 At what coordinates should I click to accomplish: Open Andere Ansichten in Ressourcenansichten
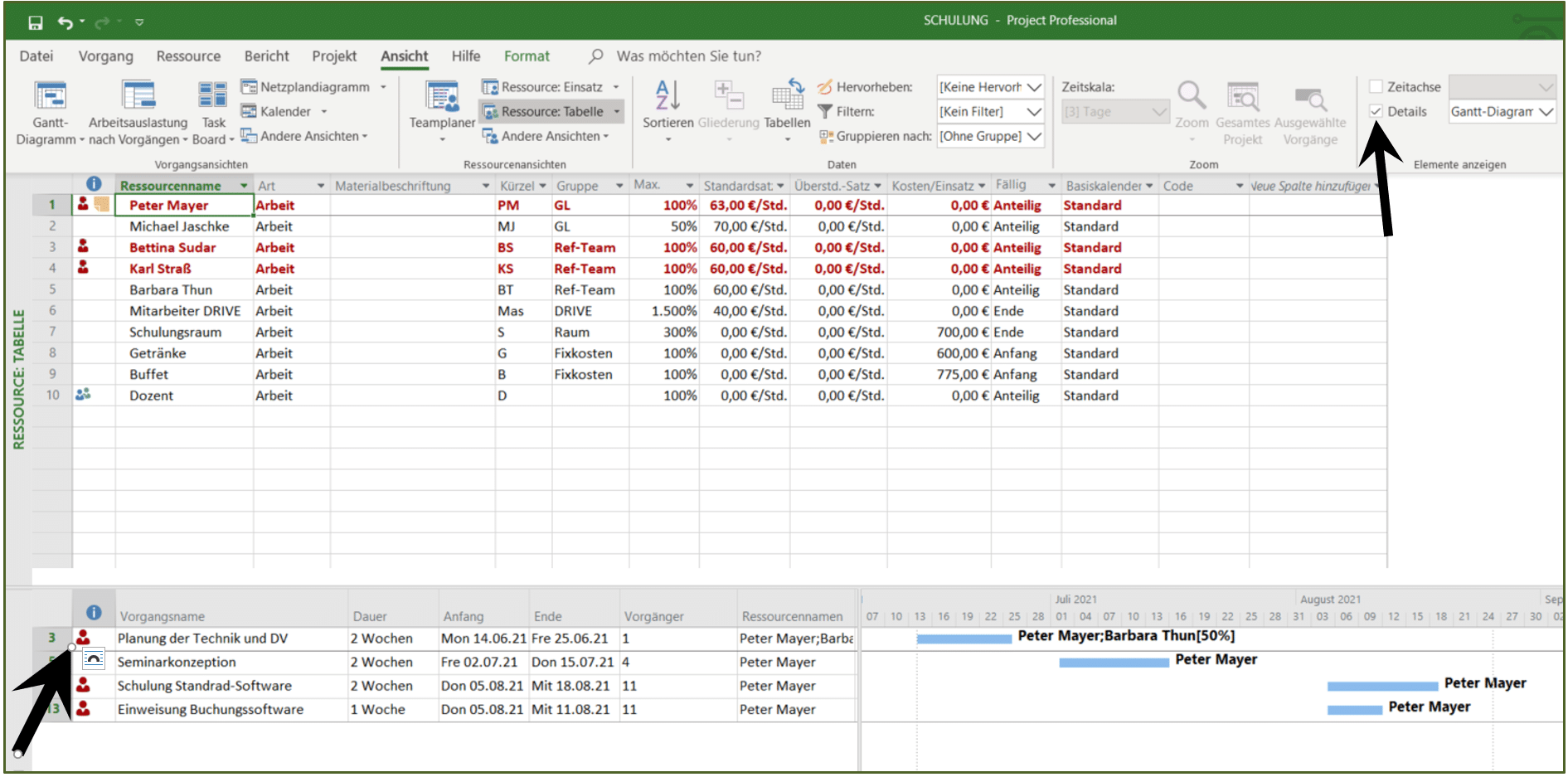point(546,136)
